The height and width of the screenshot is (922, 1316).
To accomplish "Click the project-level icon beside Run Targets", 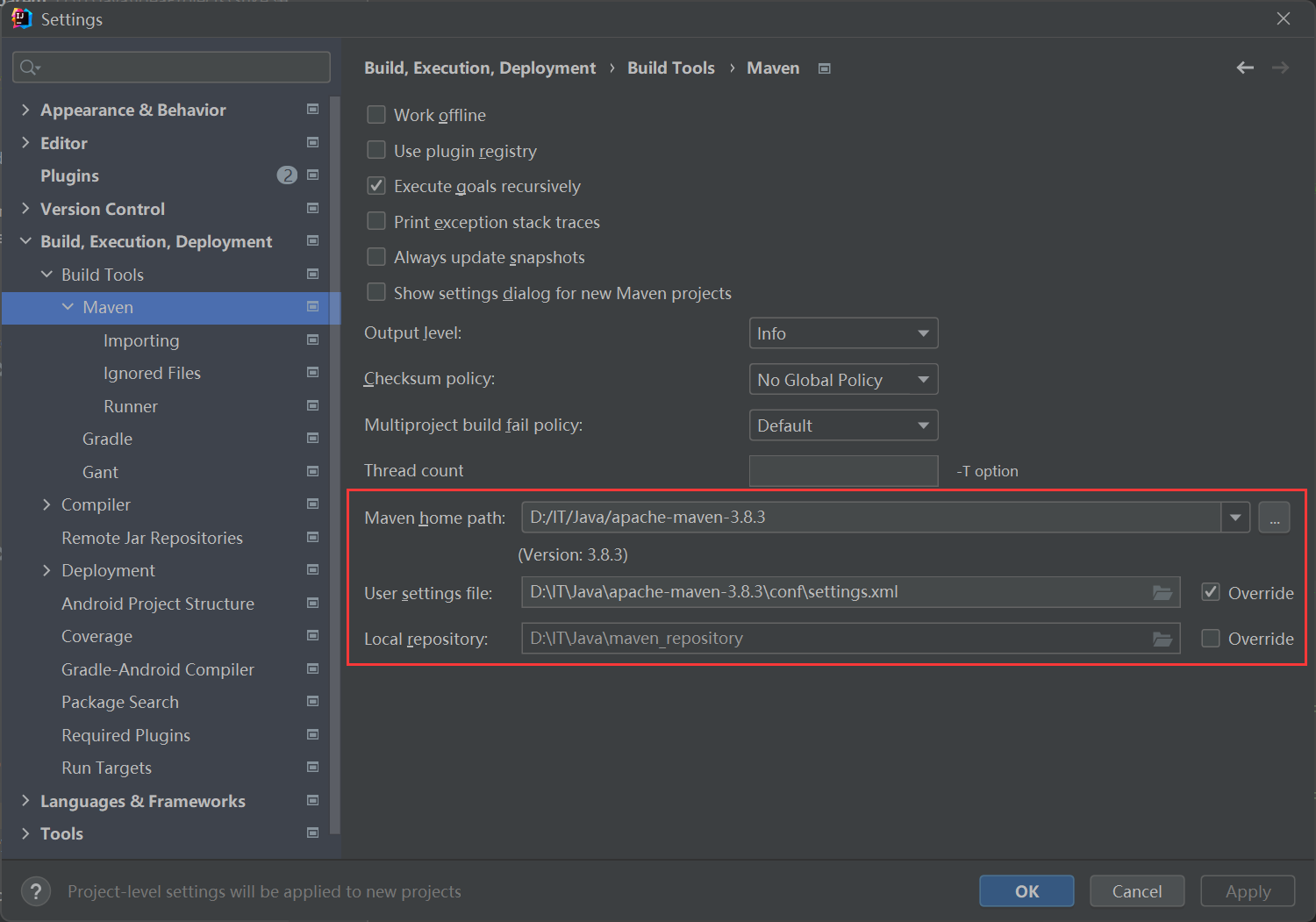I will tap(312, 767).
